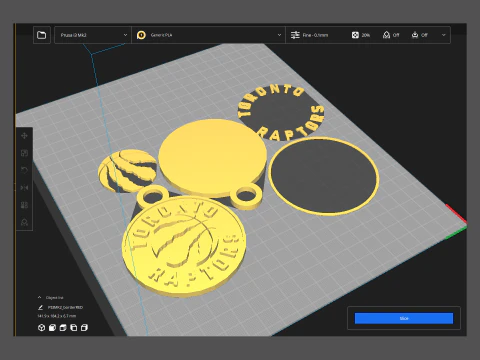Switch to left side view cube icon
Image resolution: width=480 pixels, height=360 pixels.
click(x=74, y=328)
